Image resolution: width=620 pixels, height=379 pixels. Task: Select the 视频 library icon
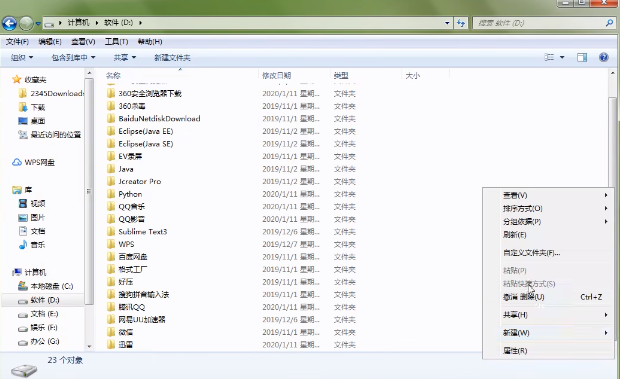23,203
